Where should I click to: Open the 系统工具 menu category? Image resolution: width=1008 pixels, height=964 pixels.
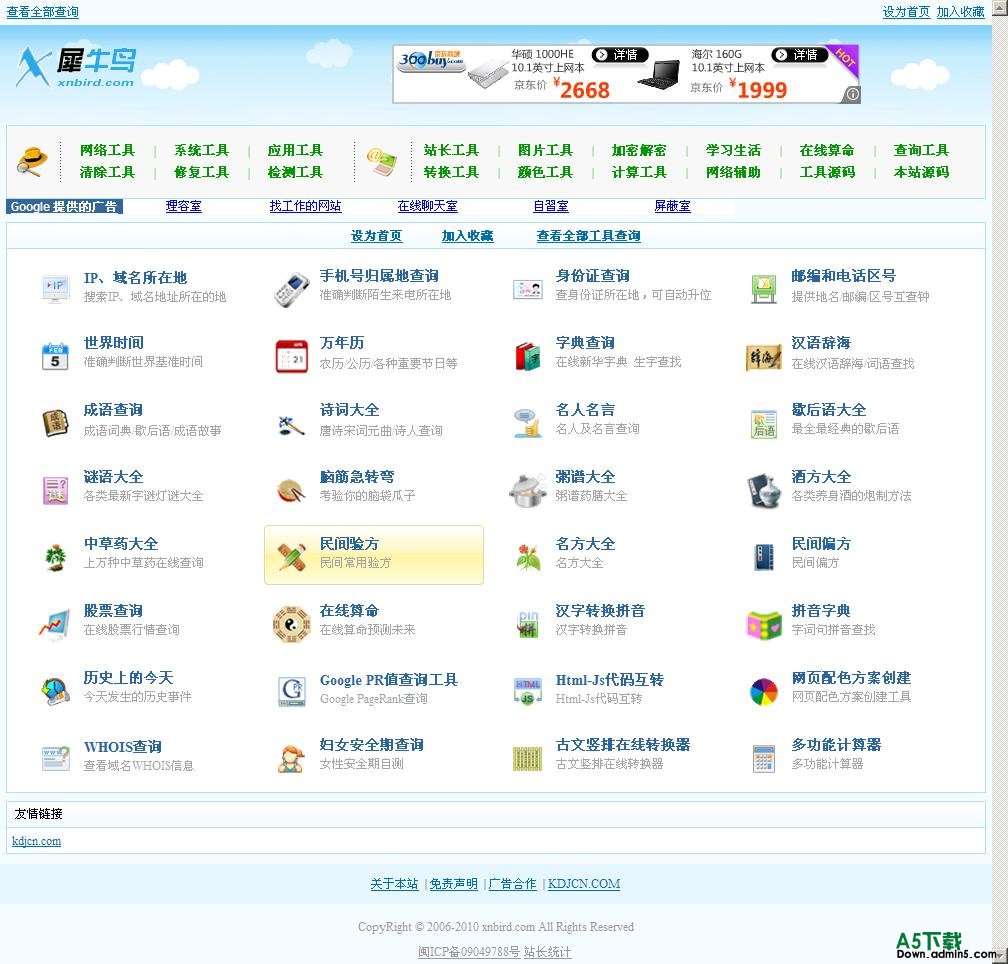point(201,150)
